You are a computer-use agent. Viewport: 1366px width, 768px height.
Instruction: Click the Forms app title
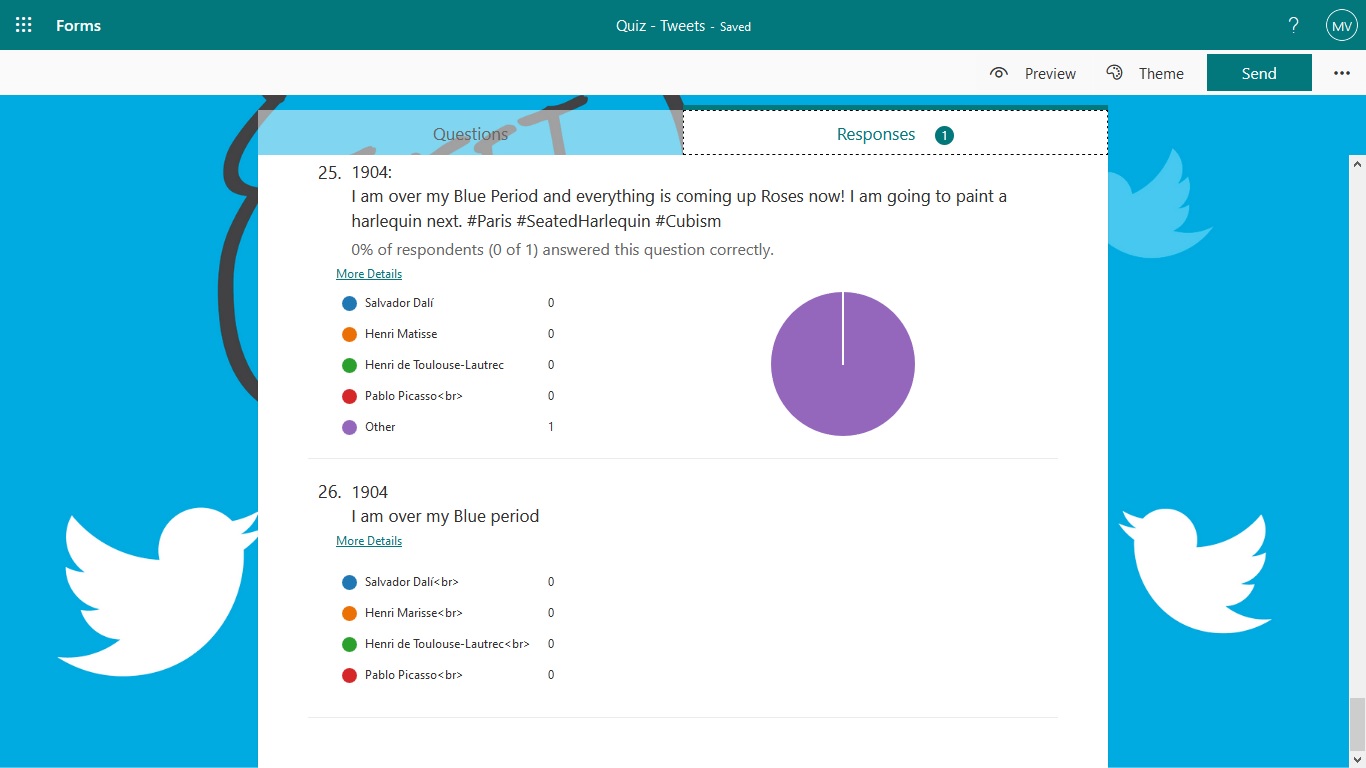point(78,25)
